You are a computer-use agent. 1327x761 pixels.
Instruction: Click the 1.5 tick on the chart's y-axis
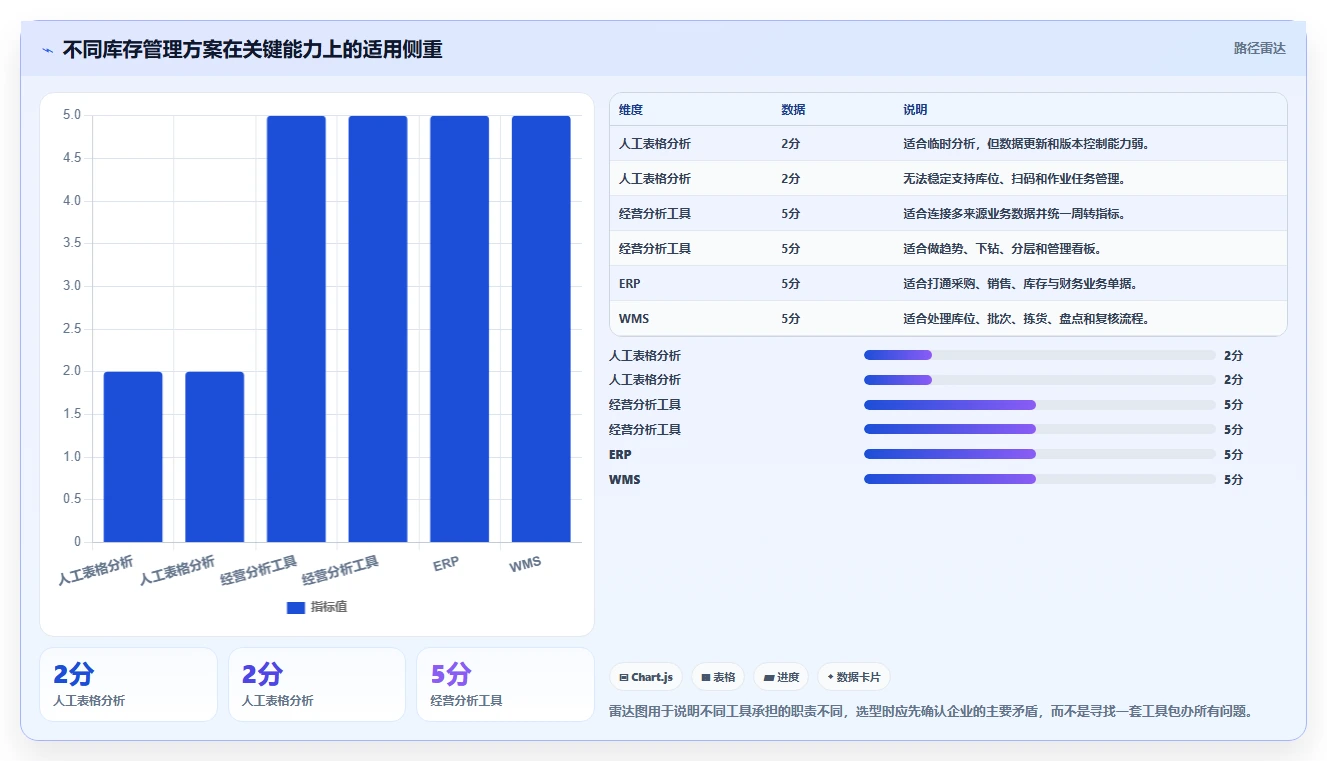coord(71,414)
